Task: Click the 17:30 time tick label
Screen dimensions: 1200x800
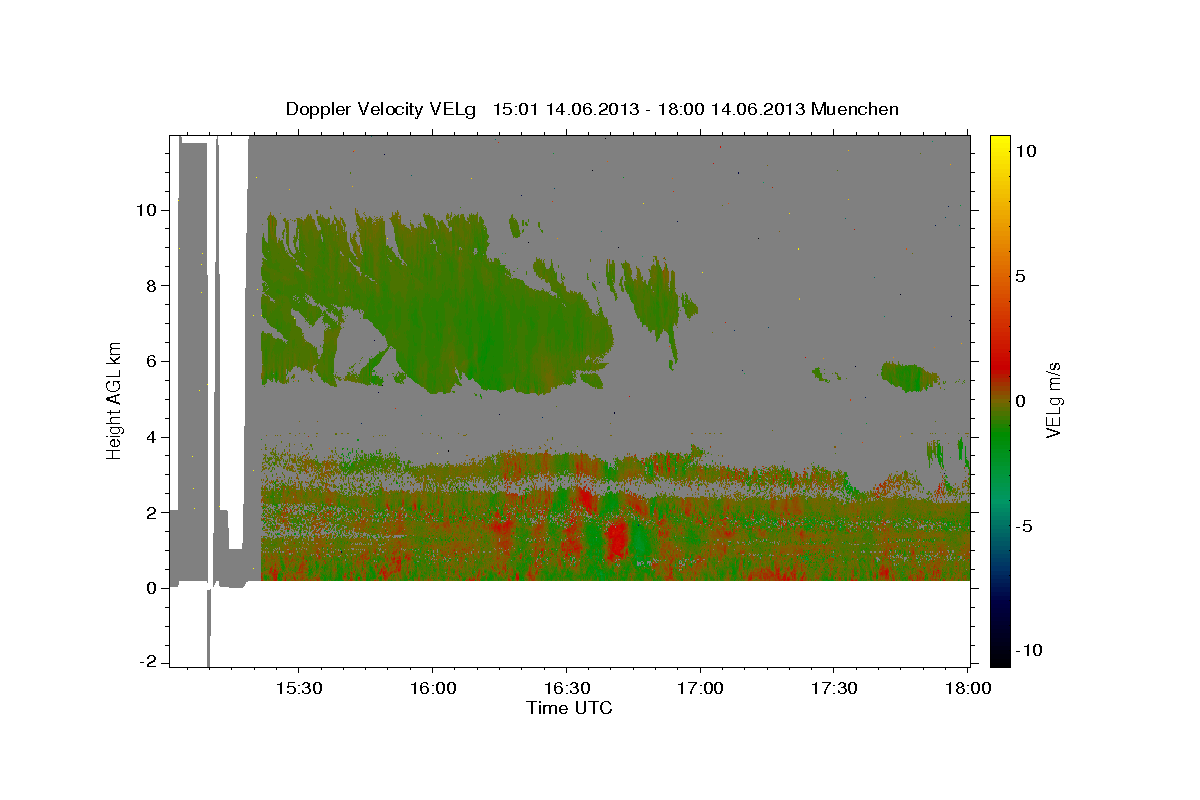Action: [x=834, y=689]
